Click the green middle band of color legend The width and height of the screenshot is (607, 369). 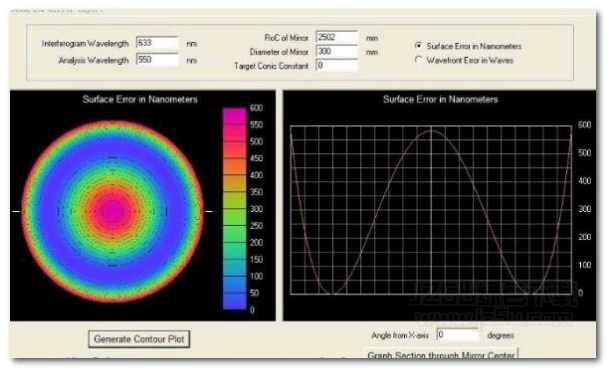(235, 217)
